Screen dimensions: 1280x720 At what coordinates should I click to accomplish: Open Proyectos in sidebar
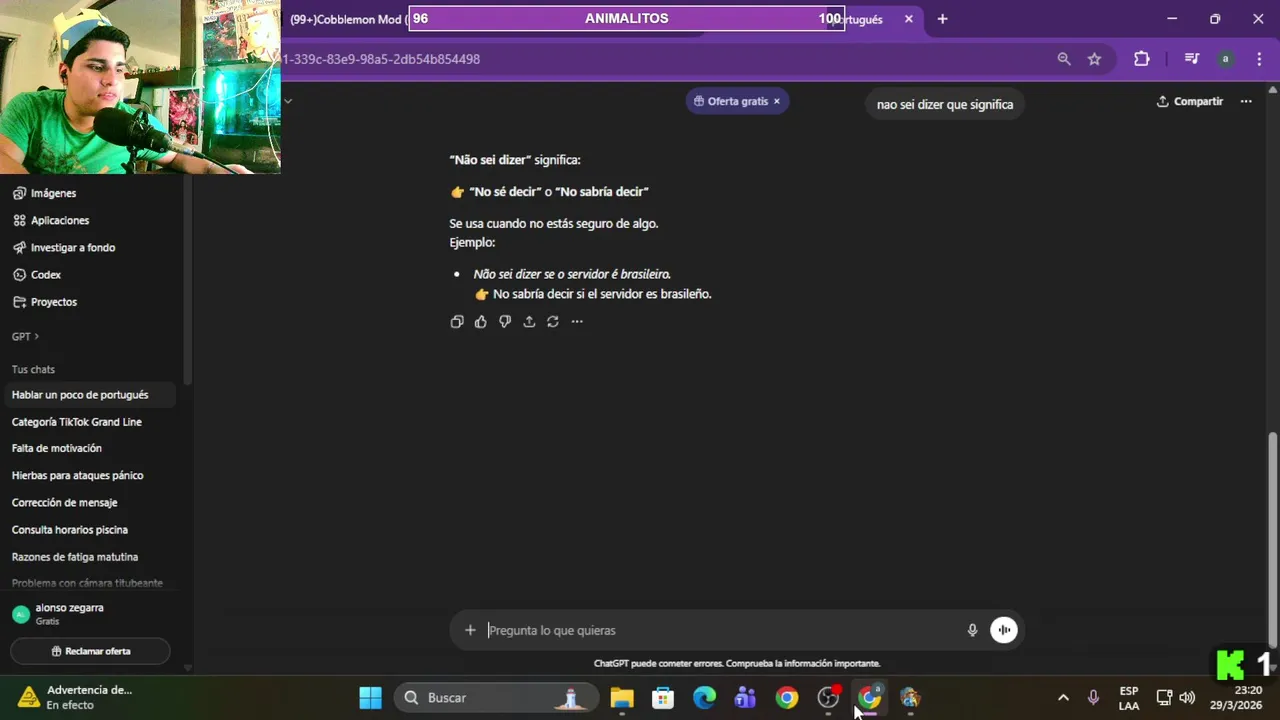pyautogui.click(x=53, y=301)
